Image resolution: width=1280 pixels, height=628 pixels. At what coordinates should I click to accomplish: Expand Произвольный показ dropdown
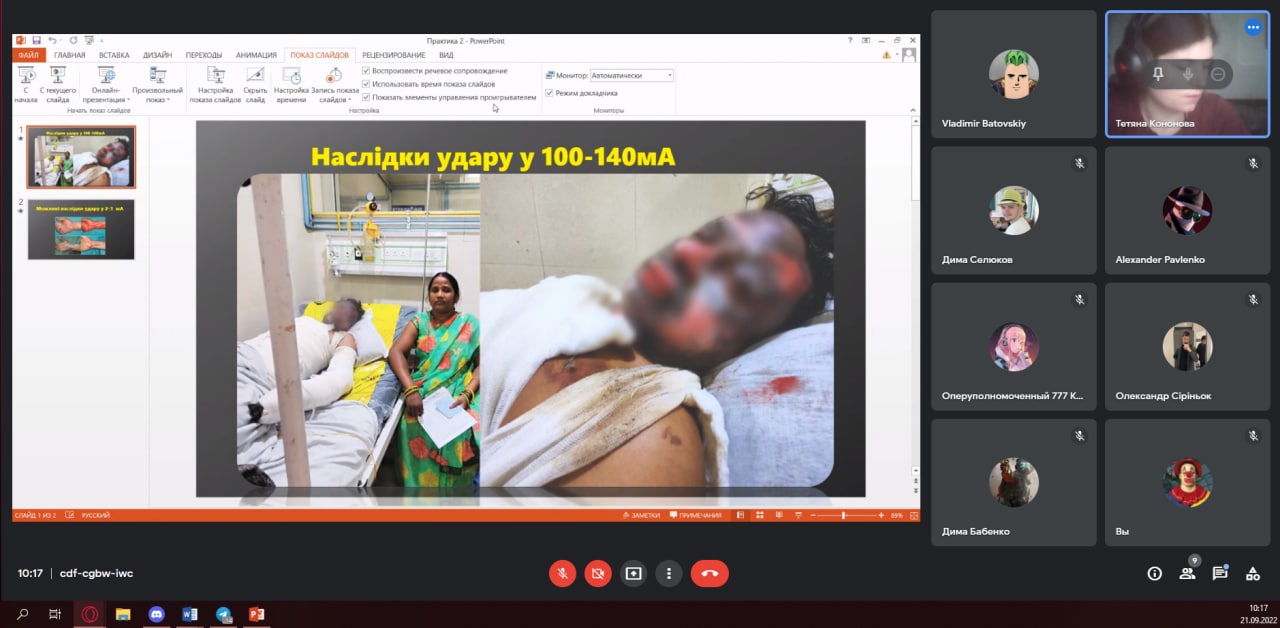(x=158, y=85)
